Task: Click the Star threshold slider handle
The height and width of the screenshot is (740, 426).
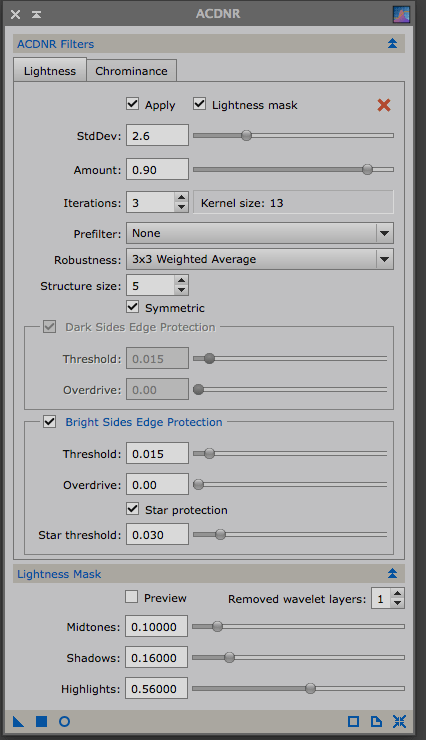Action: (x=220, y=535)
